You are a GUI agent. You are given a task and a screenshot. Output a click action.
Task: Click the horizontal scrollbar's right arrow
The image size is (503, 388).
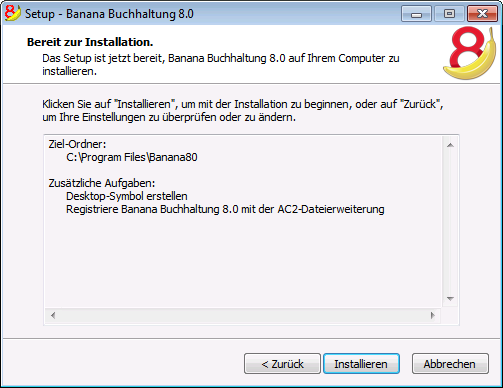[433, 315]
